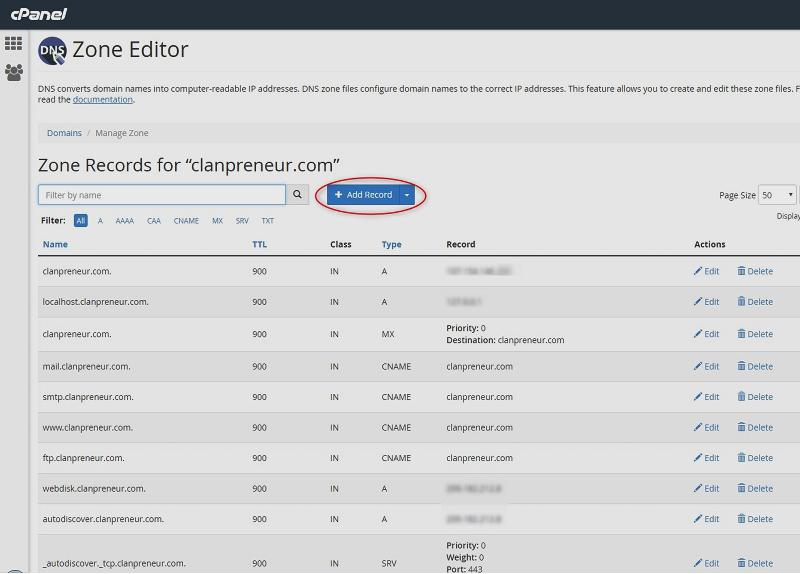Edit the webdisk.clanpreneur.com record
Image resolution: width=800 pixels, height=574 pixels.
pyautogui.click(x=706, y=488)
